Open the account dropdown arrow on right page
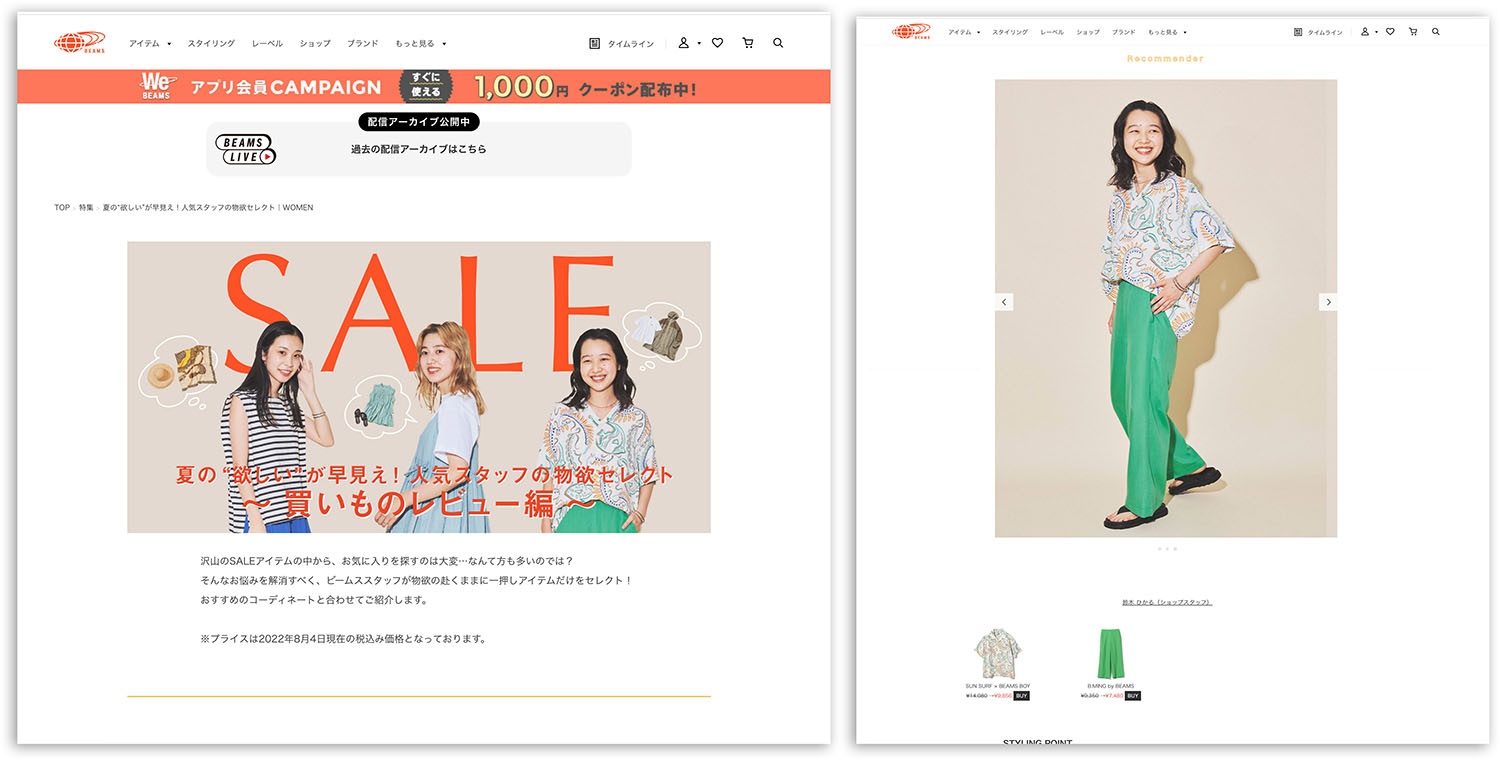 1376,32
